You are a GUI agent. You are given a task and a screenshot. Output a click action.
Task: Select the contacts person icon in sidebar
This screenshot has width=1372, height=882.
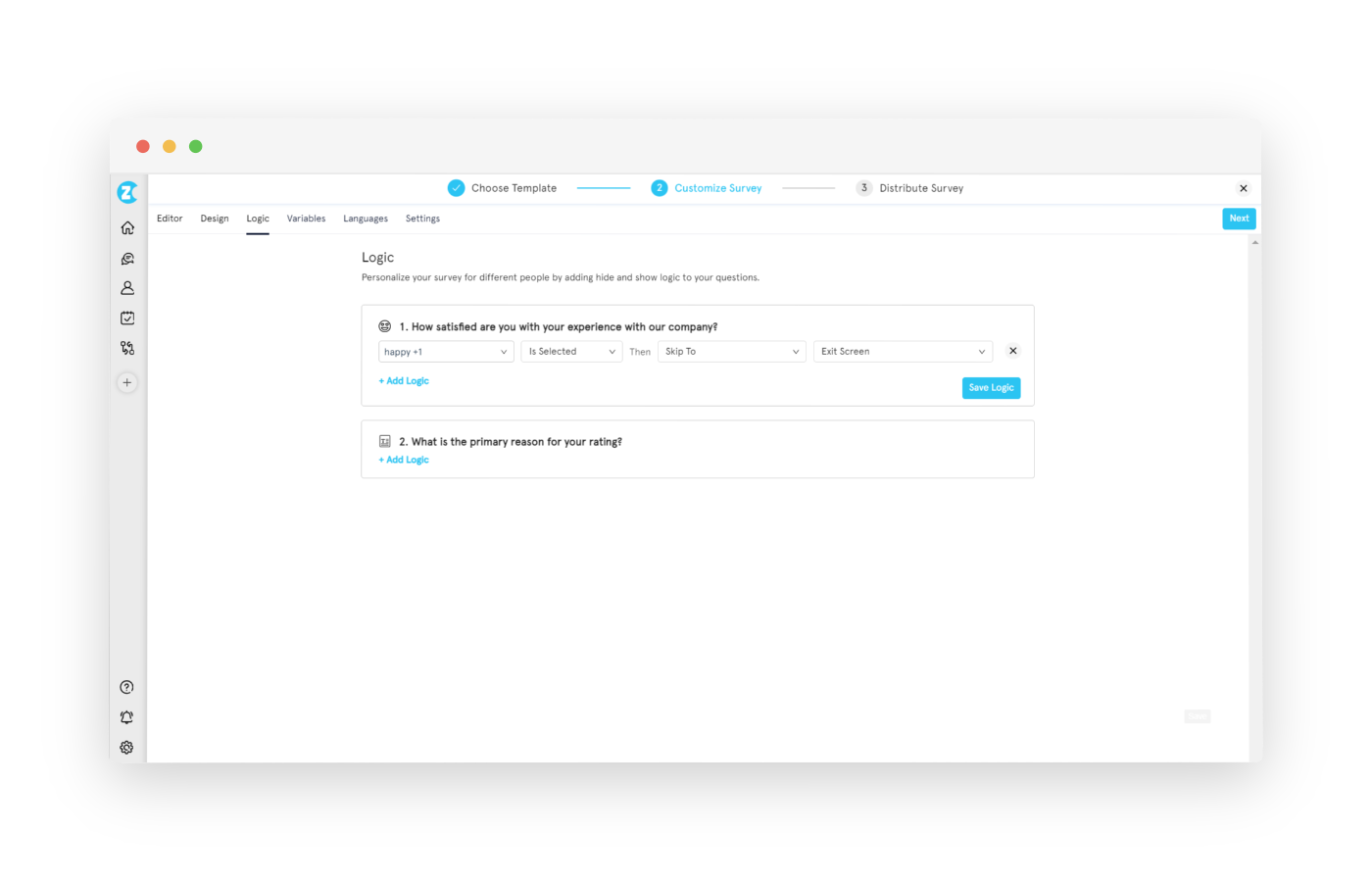[x=126, y=287]
